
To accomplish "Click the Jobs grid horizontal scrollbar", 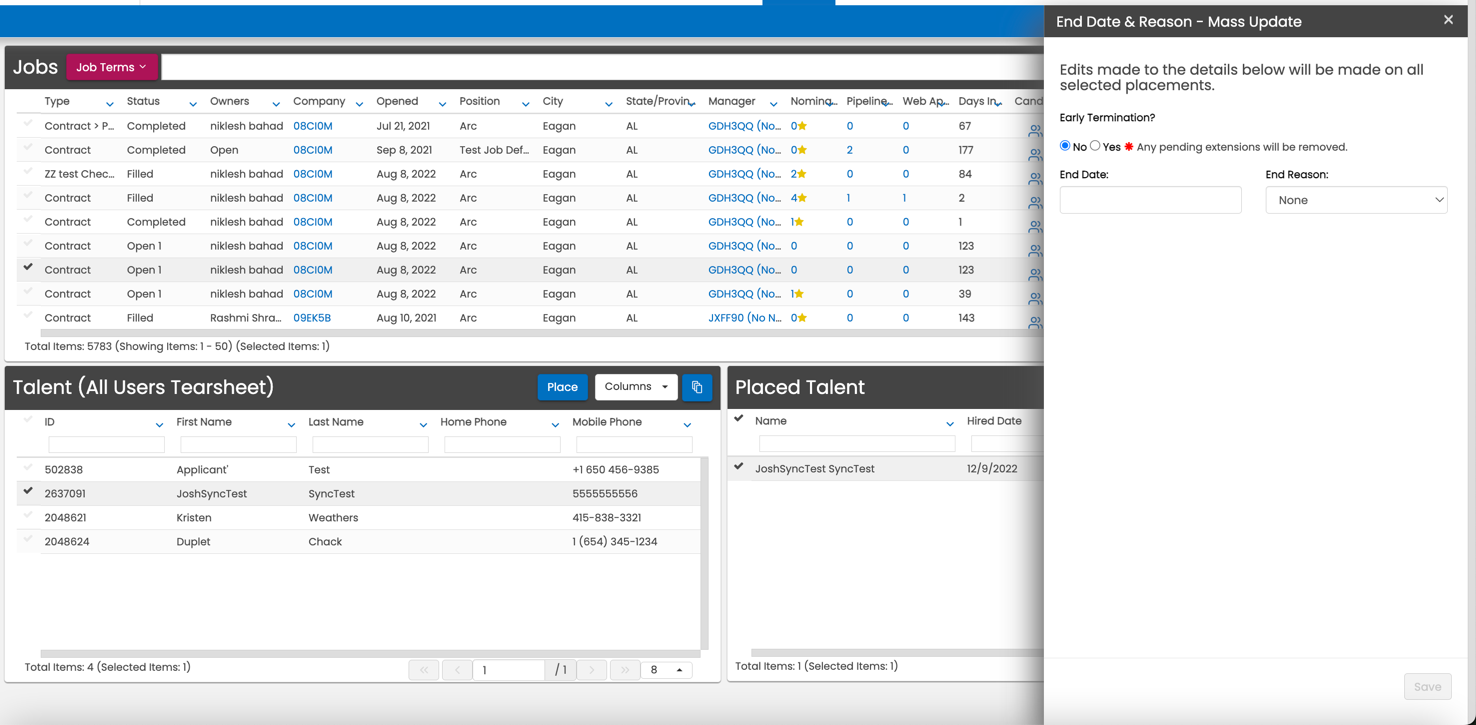I will [x=542, y=333].
